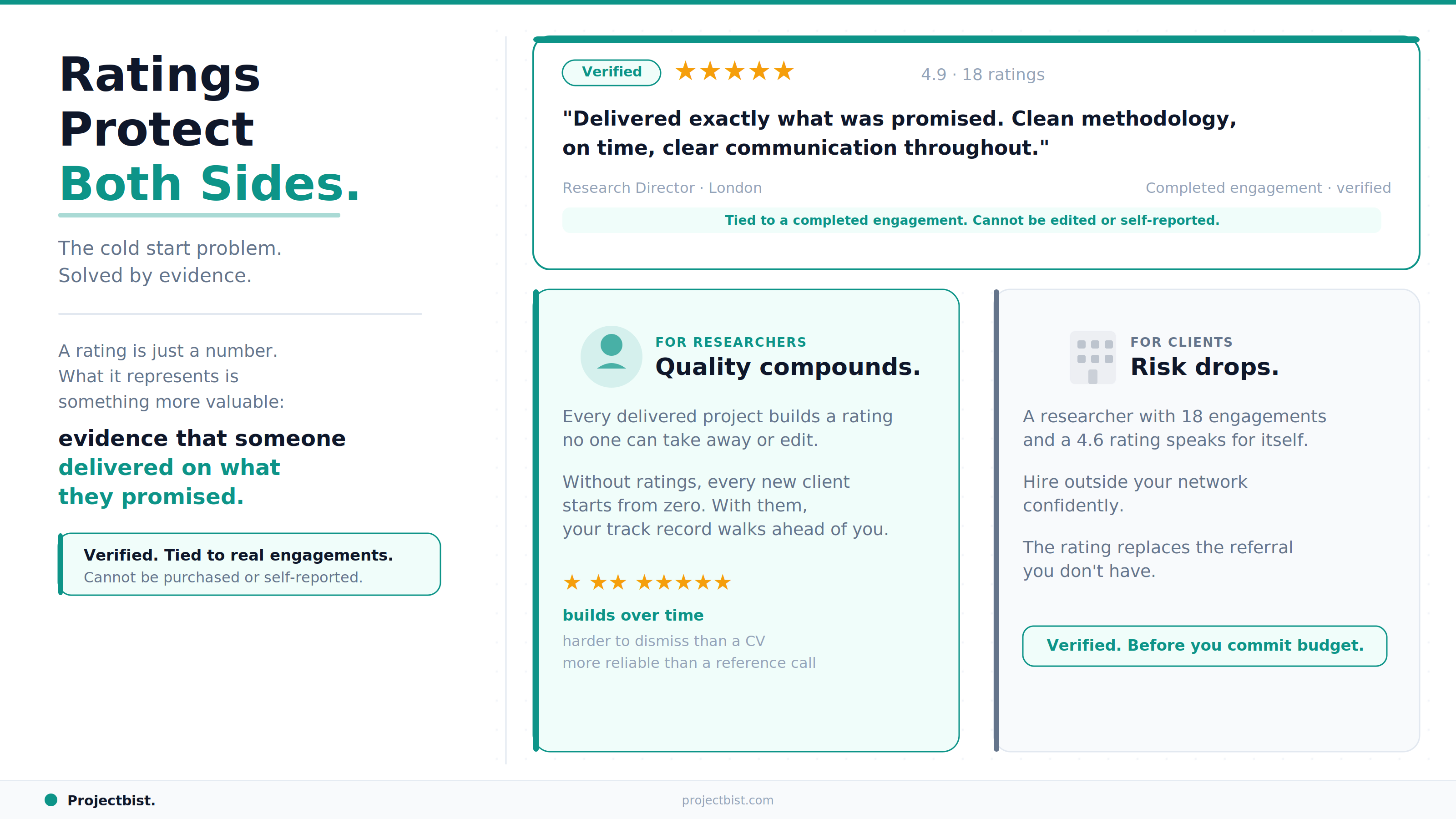Select the FOR RESEARCHERS label
The height and width of the screenshot is (819, 1456).
(x=730, y=342)
